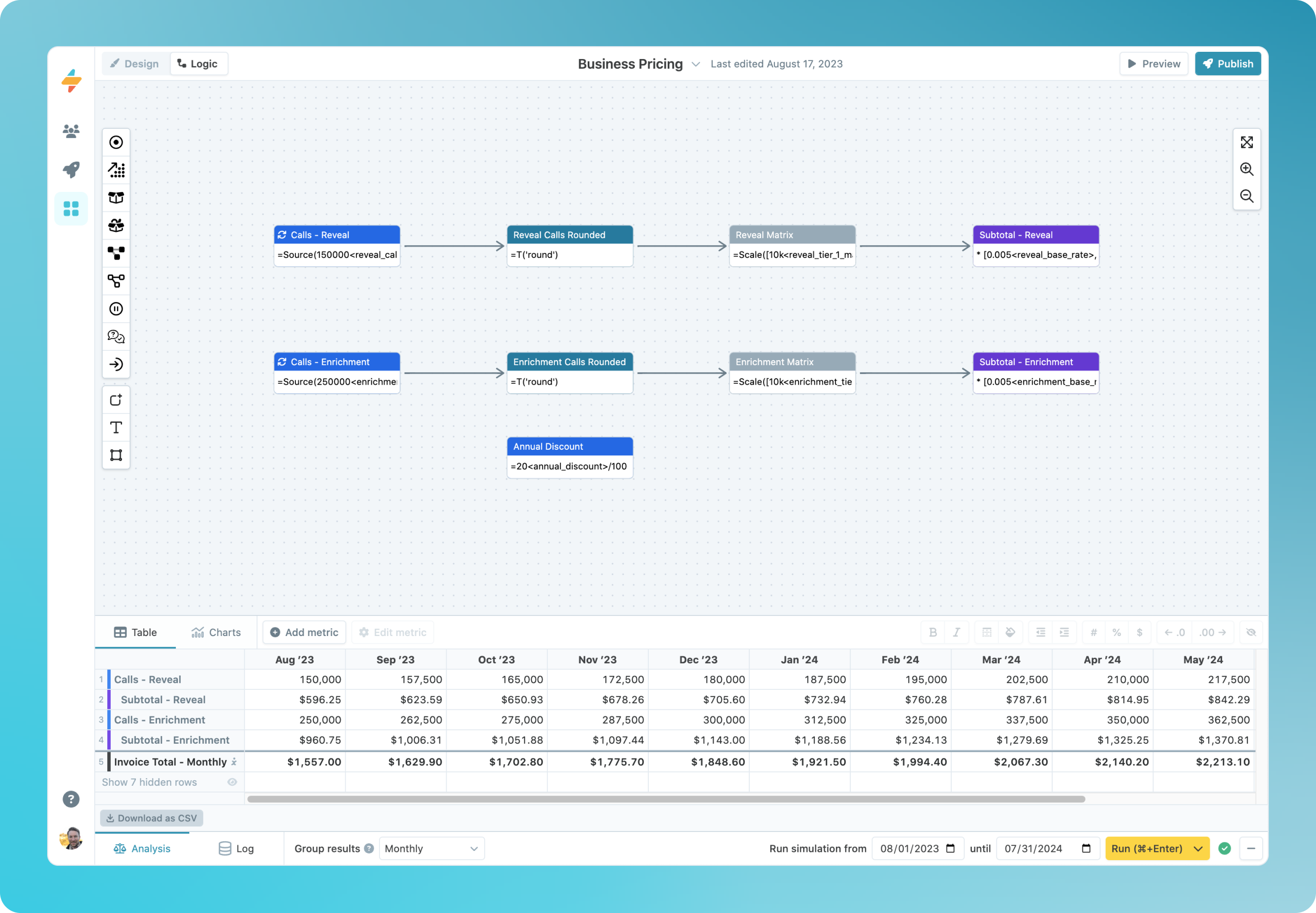Click Download as CSV button
Viewport: 1316px width, 913px height.
152,818
